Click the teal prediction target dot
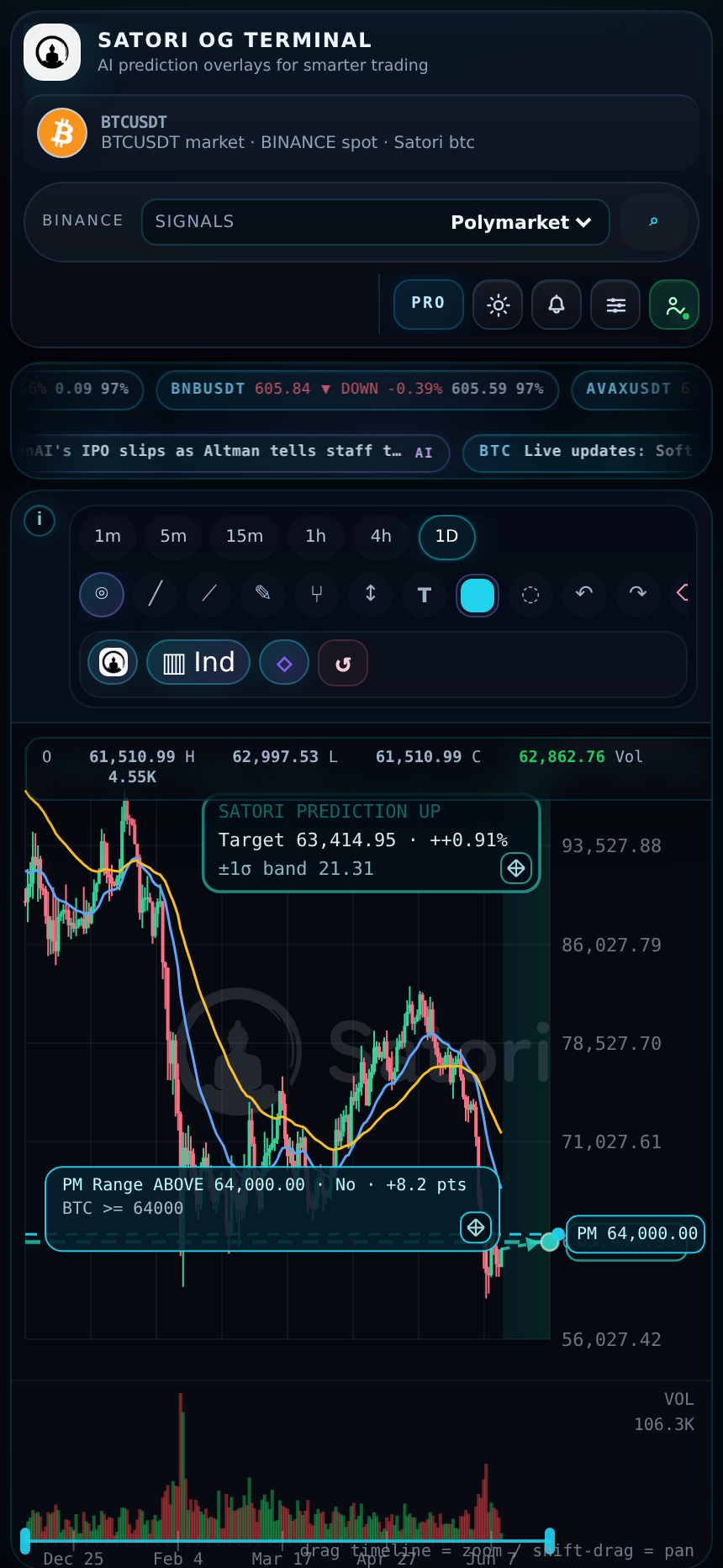The width and height of the screenshot is (723, 1568). click(550, 1242)
